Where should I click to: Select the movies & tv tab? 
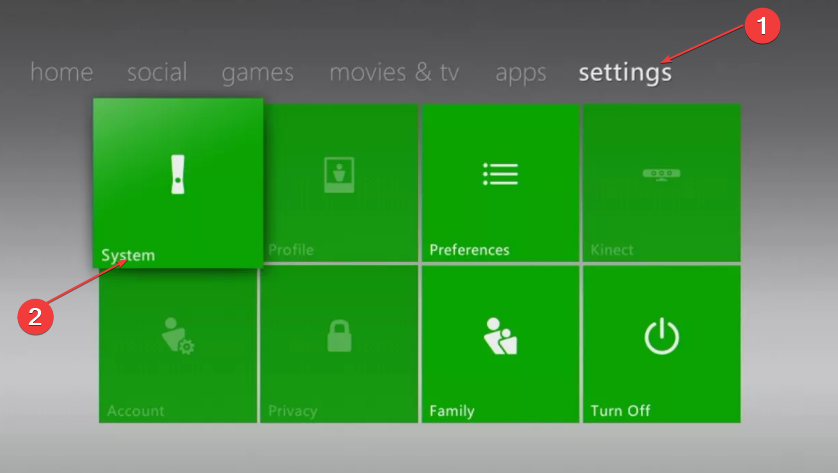click(394, 72)
